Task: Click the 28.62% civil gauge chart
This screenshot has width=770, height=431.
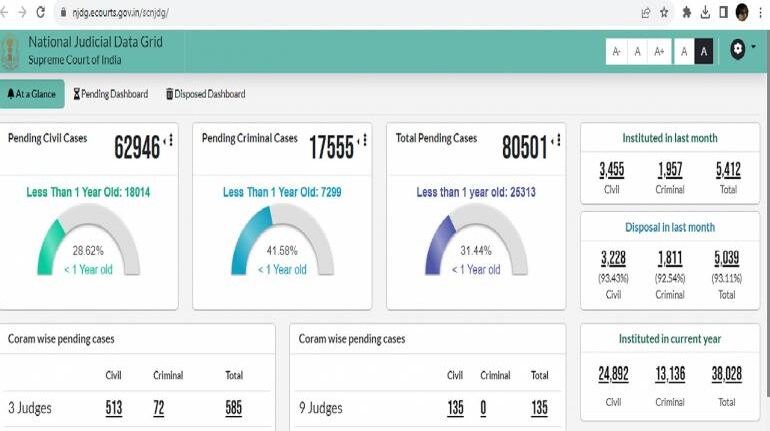Action: tap(88, 240)
